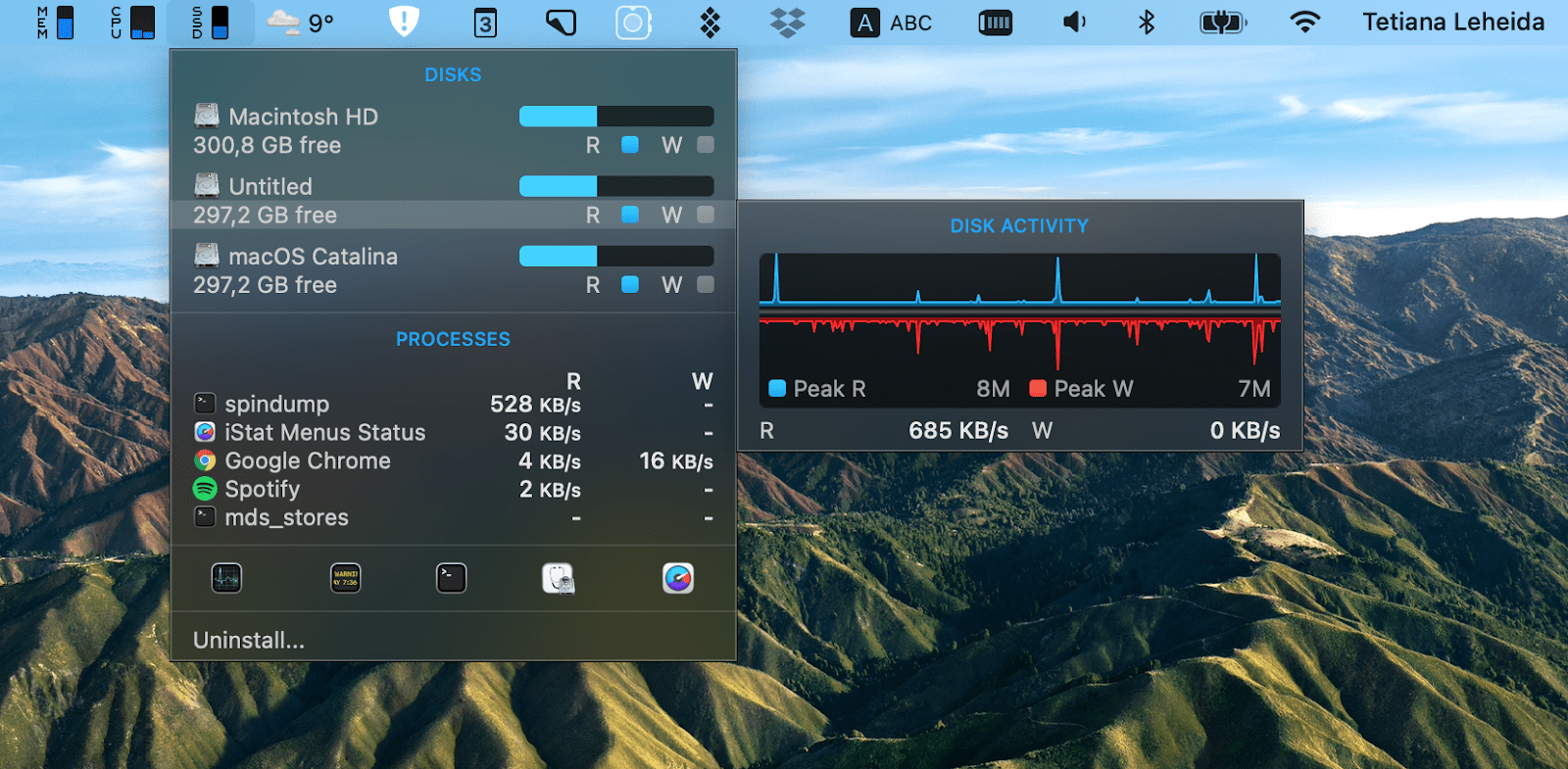
Task: Select the Google Chrome process row
Action: tap(454, 460)
